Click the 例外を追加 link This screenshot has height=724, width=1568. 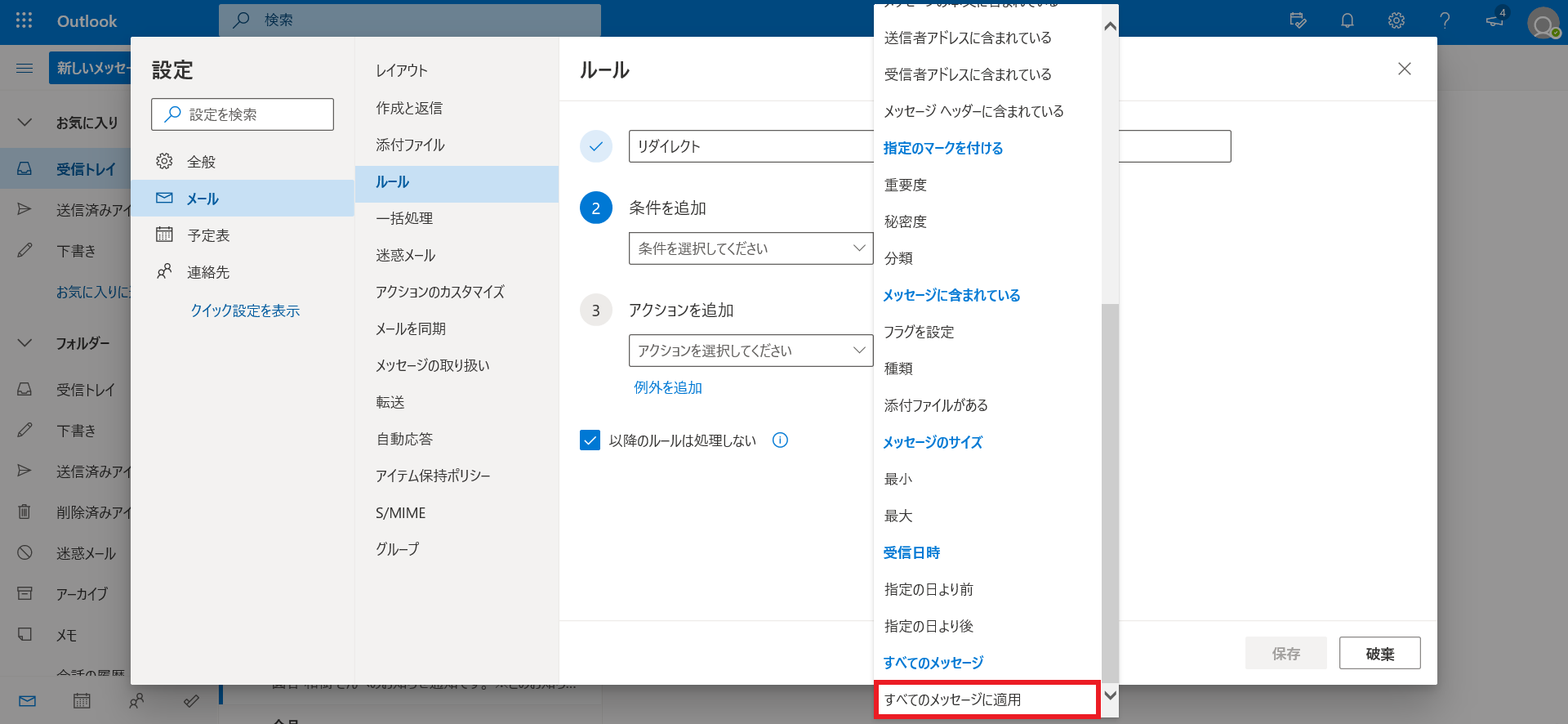click(668, 387)
